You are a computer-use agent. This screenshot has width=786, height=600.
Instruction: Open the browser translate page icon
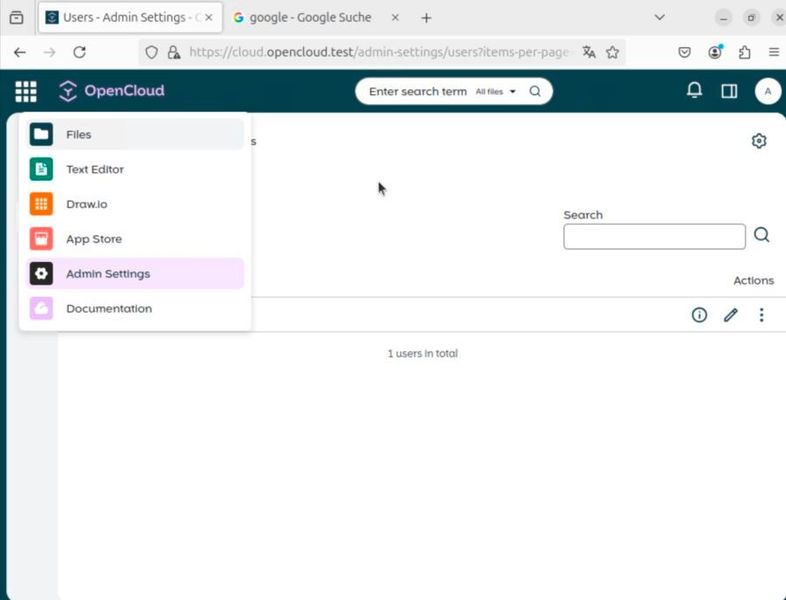click(x=589, y=52)
